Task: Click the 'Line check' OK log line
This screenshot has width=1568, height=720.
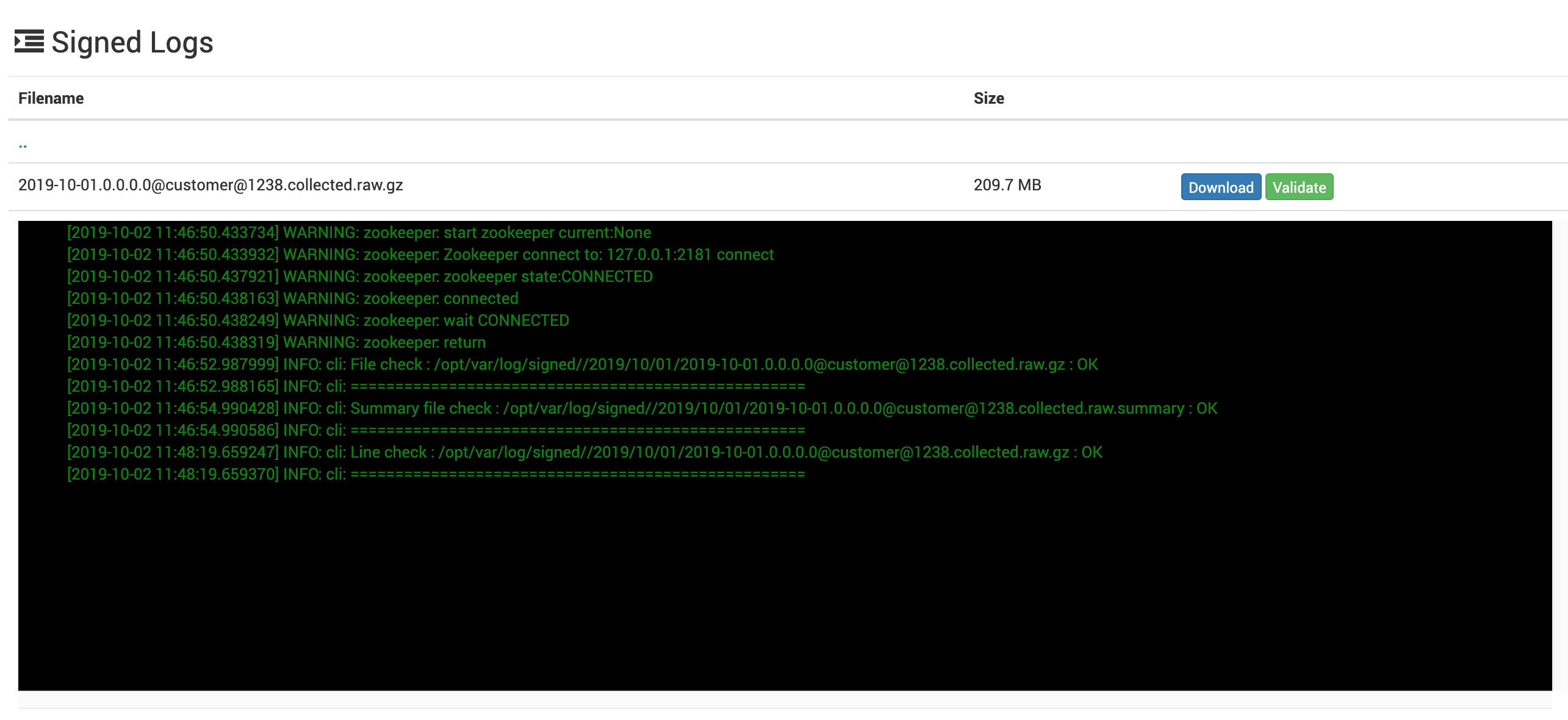Action: pos(584,452)
